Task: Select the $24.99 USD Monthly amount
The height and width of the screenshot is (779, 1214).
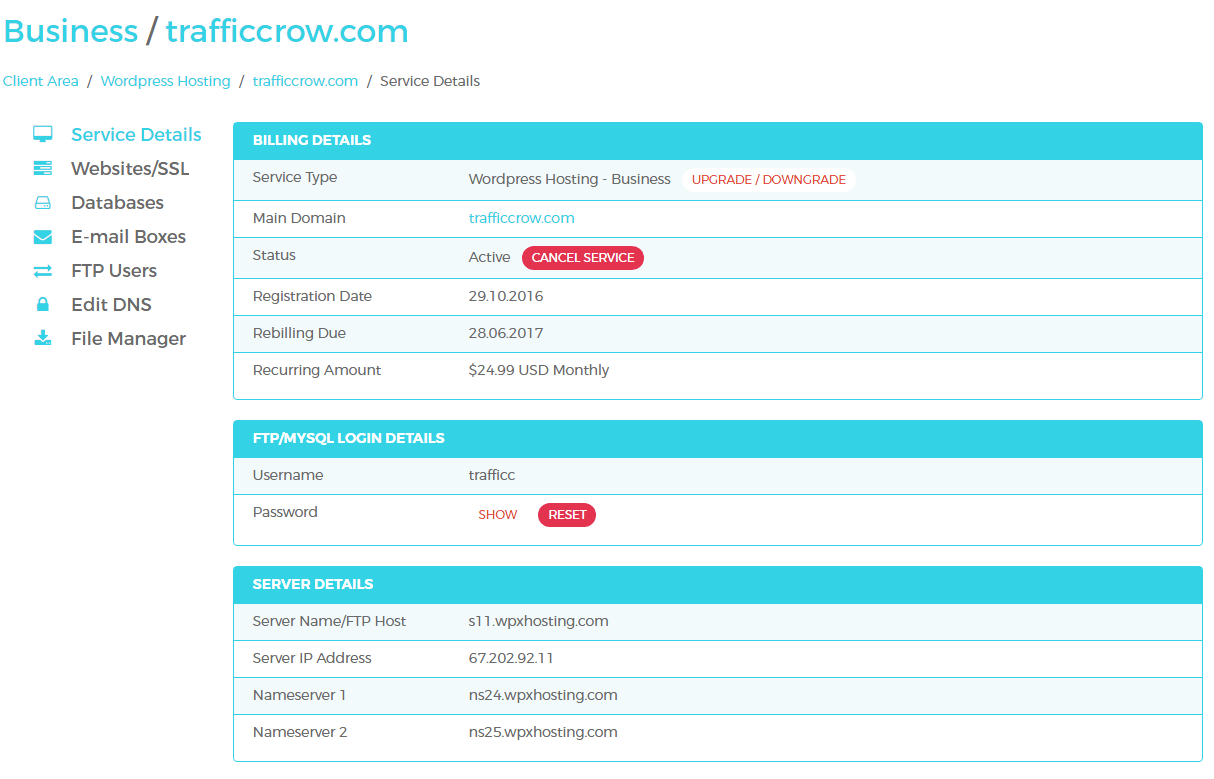Action: point(539,371)
